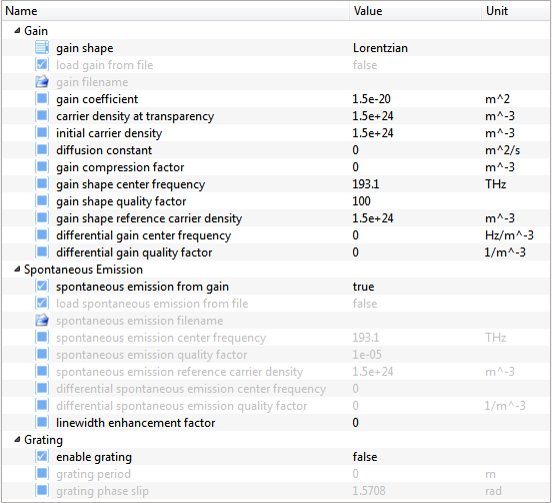Click the folder icon next to gain filename
The height and width of the screenshot is (503, 552).
pos(42,82)
